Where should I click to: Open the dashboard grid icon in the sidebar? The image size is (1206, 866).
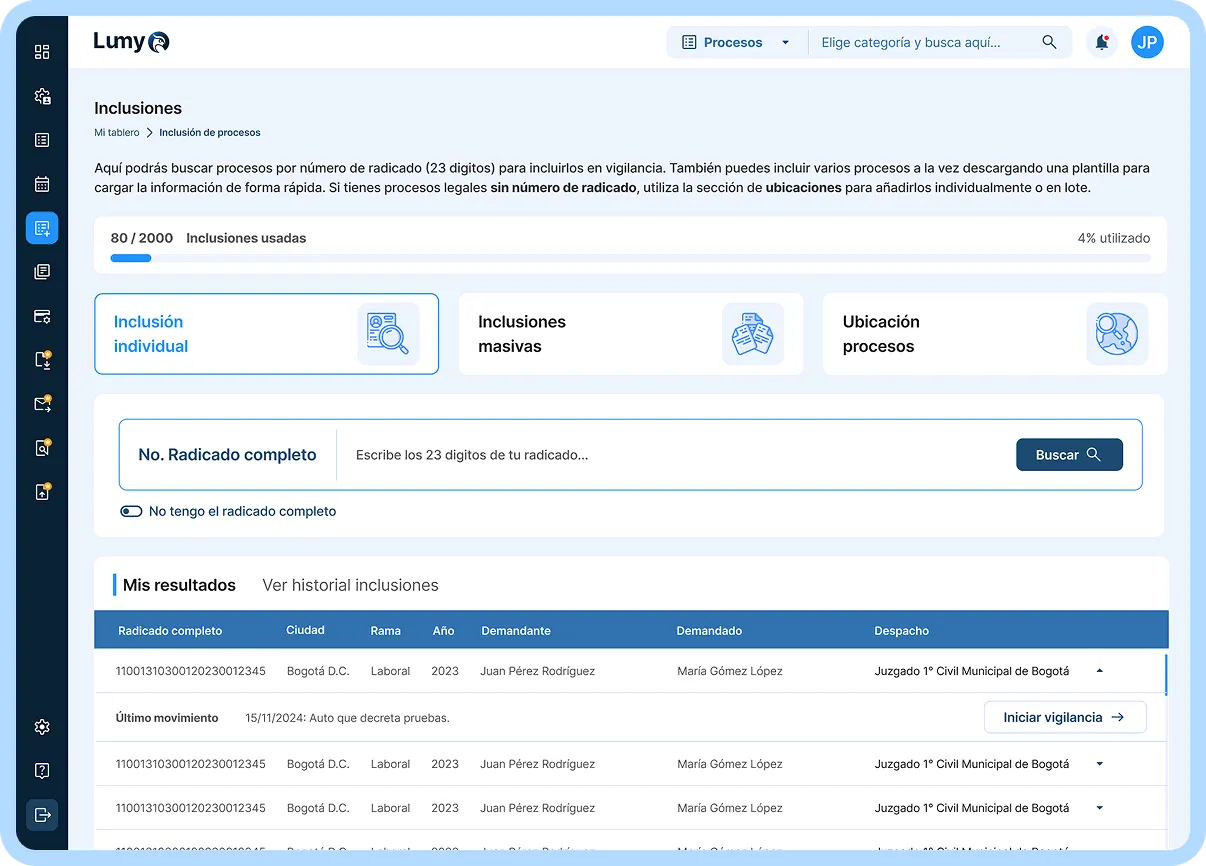point(41,52)
